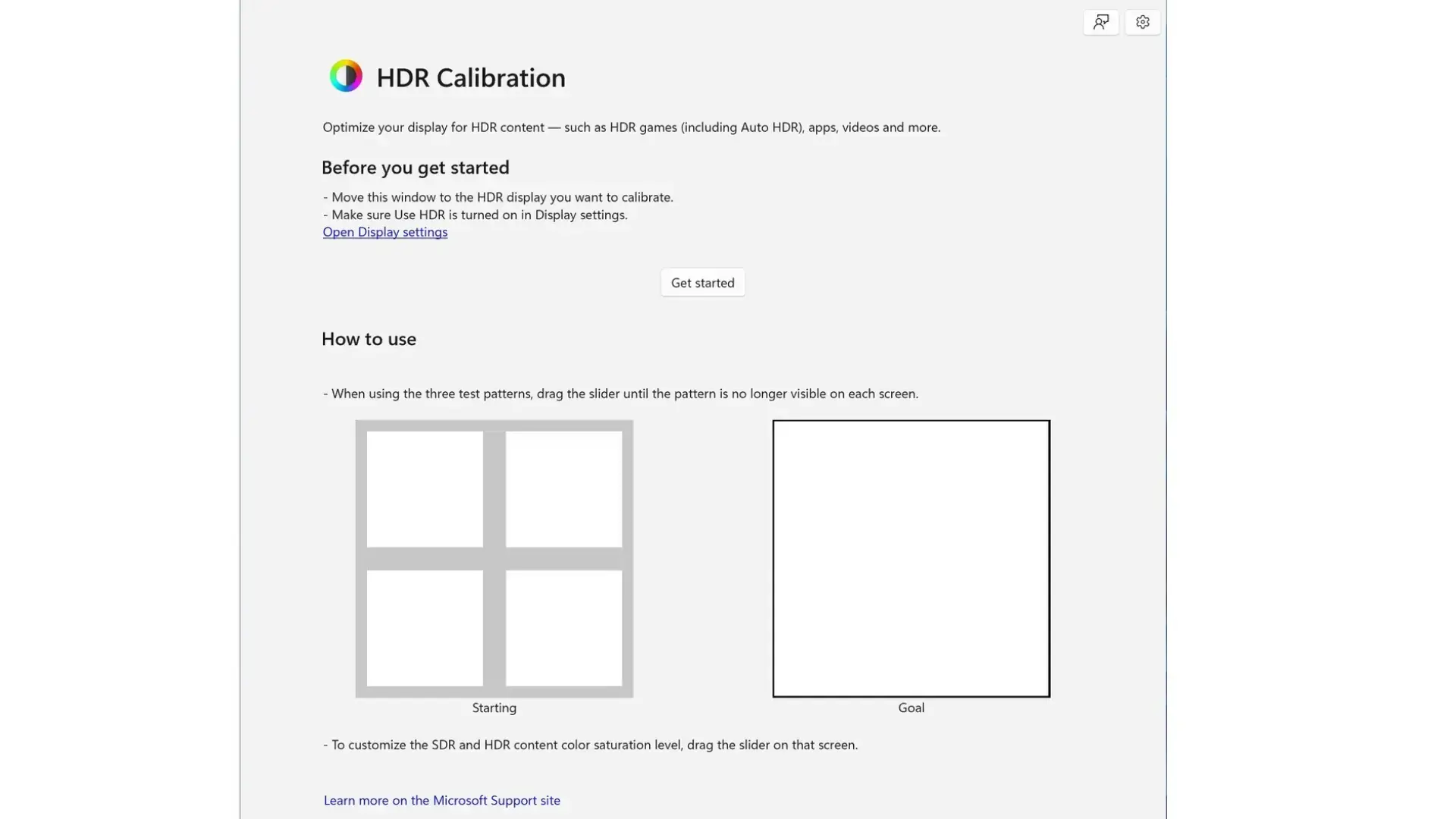Click the SDR and HDR saturation instruction text

[x=590, y=745]
